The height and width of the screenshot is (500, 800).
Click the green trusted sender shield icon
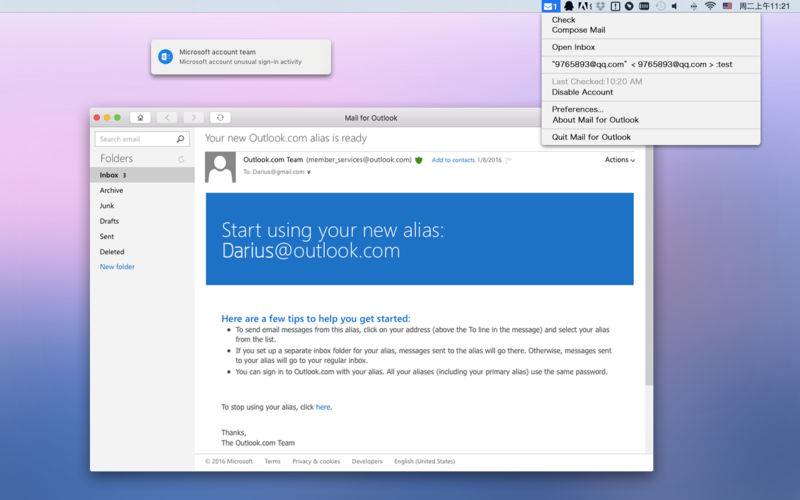click(419, 160)
